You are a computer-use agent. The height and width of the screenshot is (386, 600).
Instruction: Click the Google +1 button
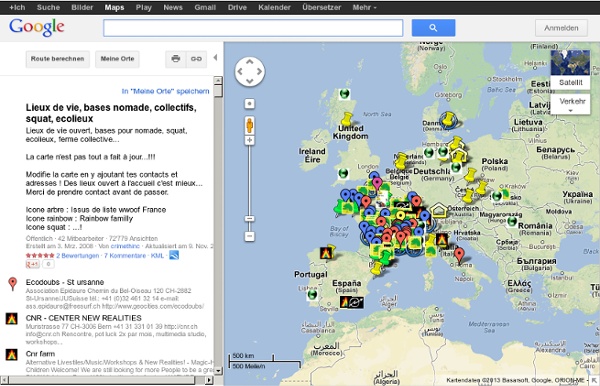[33, 264]
